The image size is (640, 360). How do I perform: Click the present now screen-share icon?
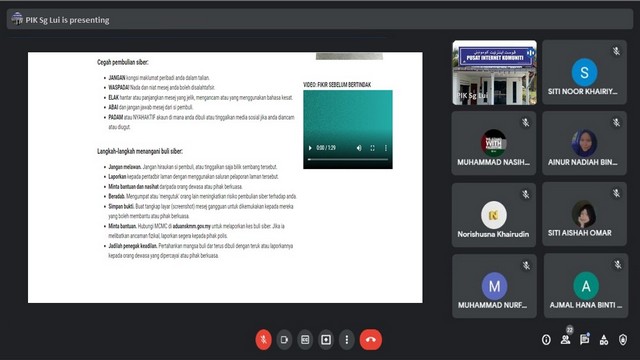[x=326, y=340]
